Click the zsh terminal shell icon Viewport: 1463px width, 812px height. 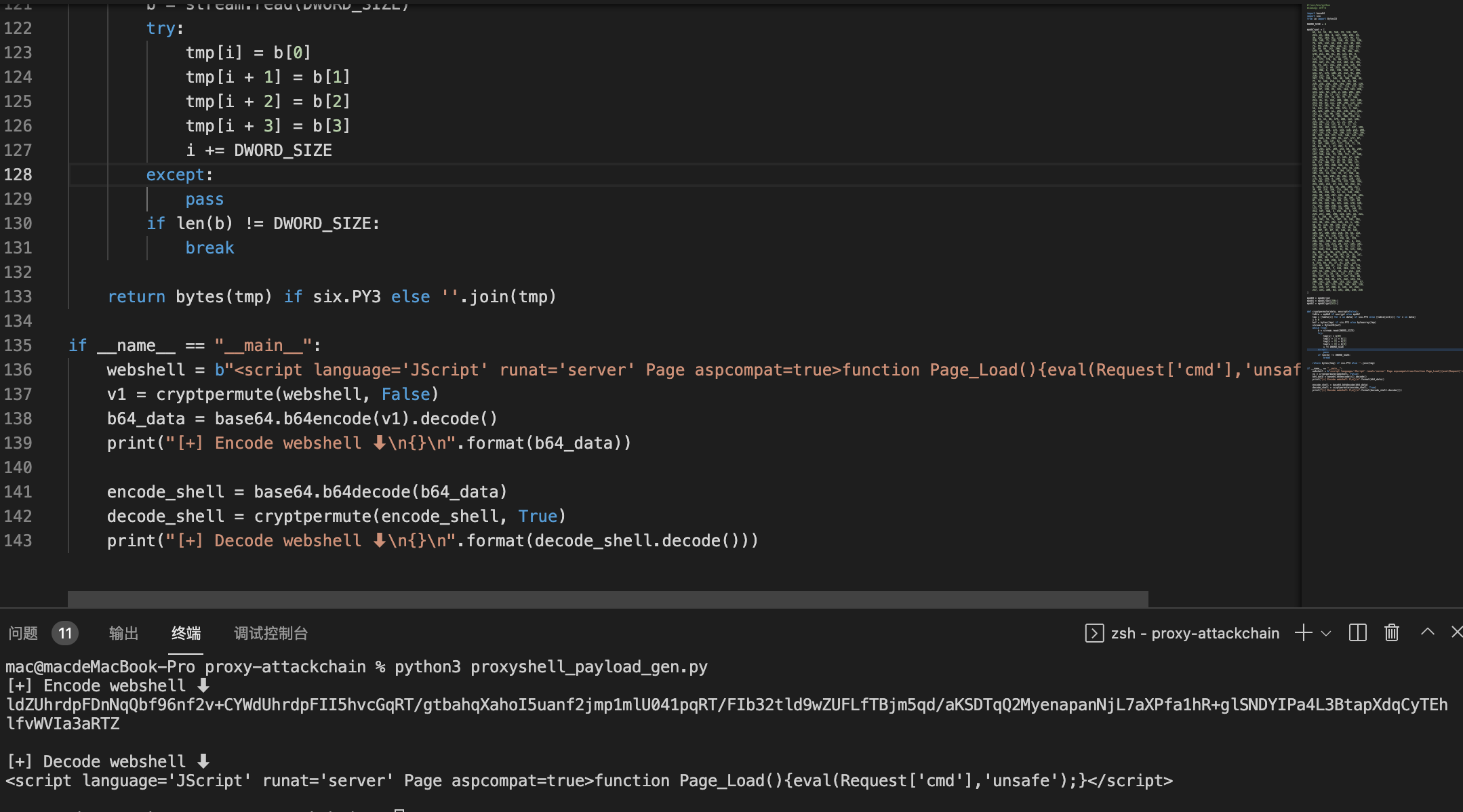point(1094,633)
